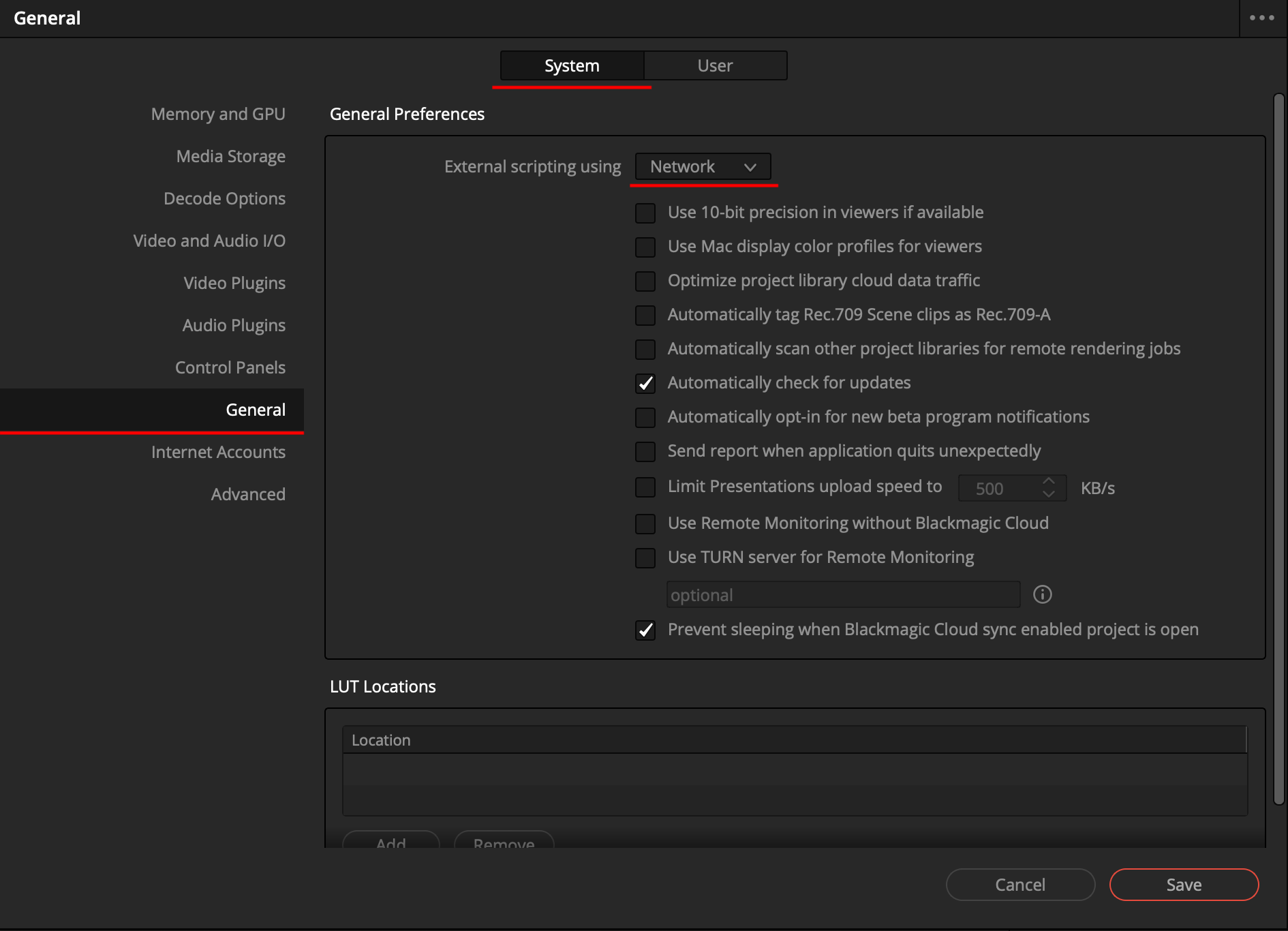
Task: Uncheck Prevent sleeping when Cloud sync open
Action: [645, 630]
